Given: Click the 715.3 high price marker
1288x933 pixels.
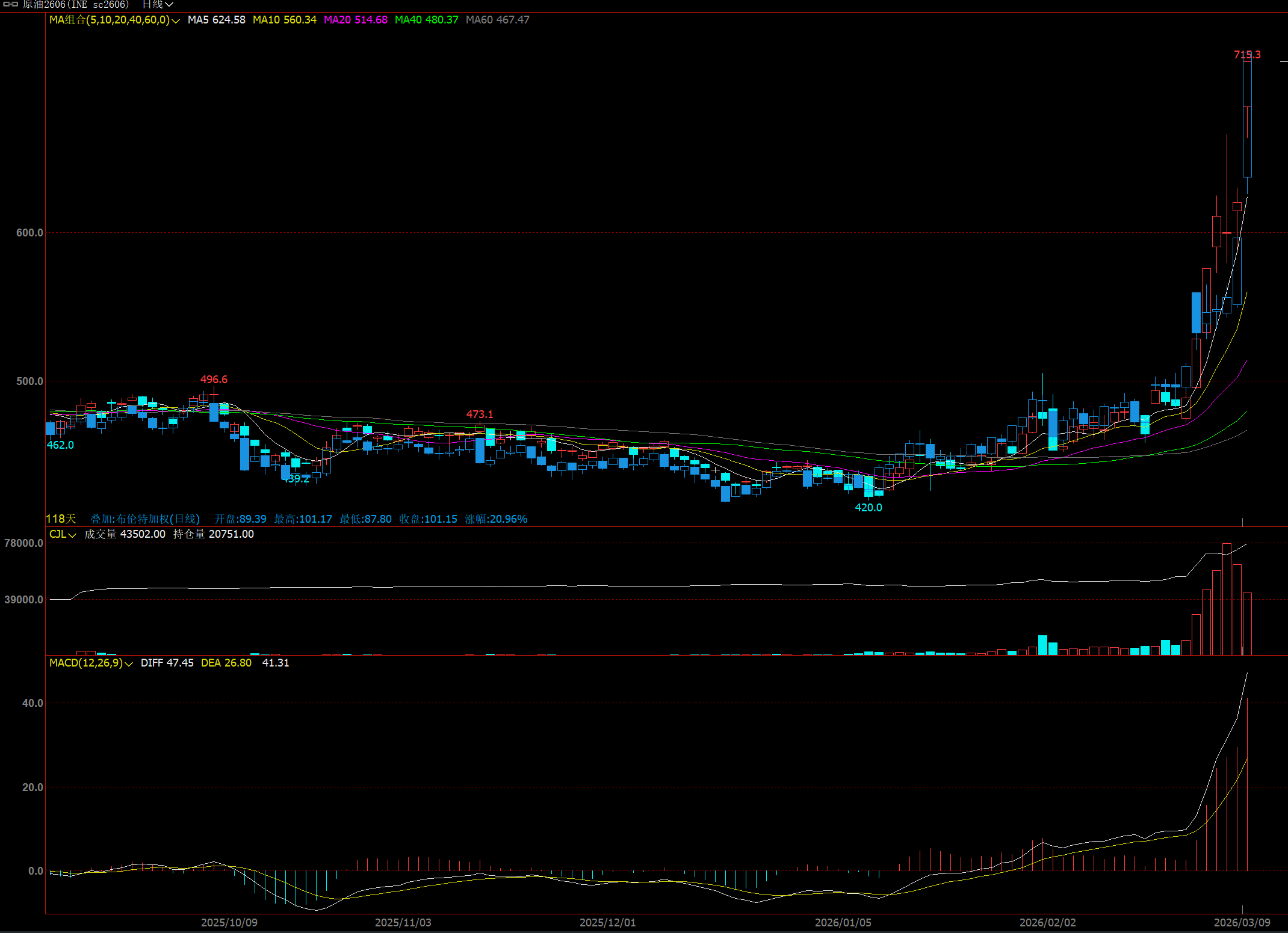Looking at the screenshot, I should pyautogui.click(x=1246, y=55).
